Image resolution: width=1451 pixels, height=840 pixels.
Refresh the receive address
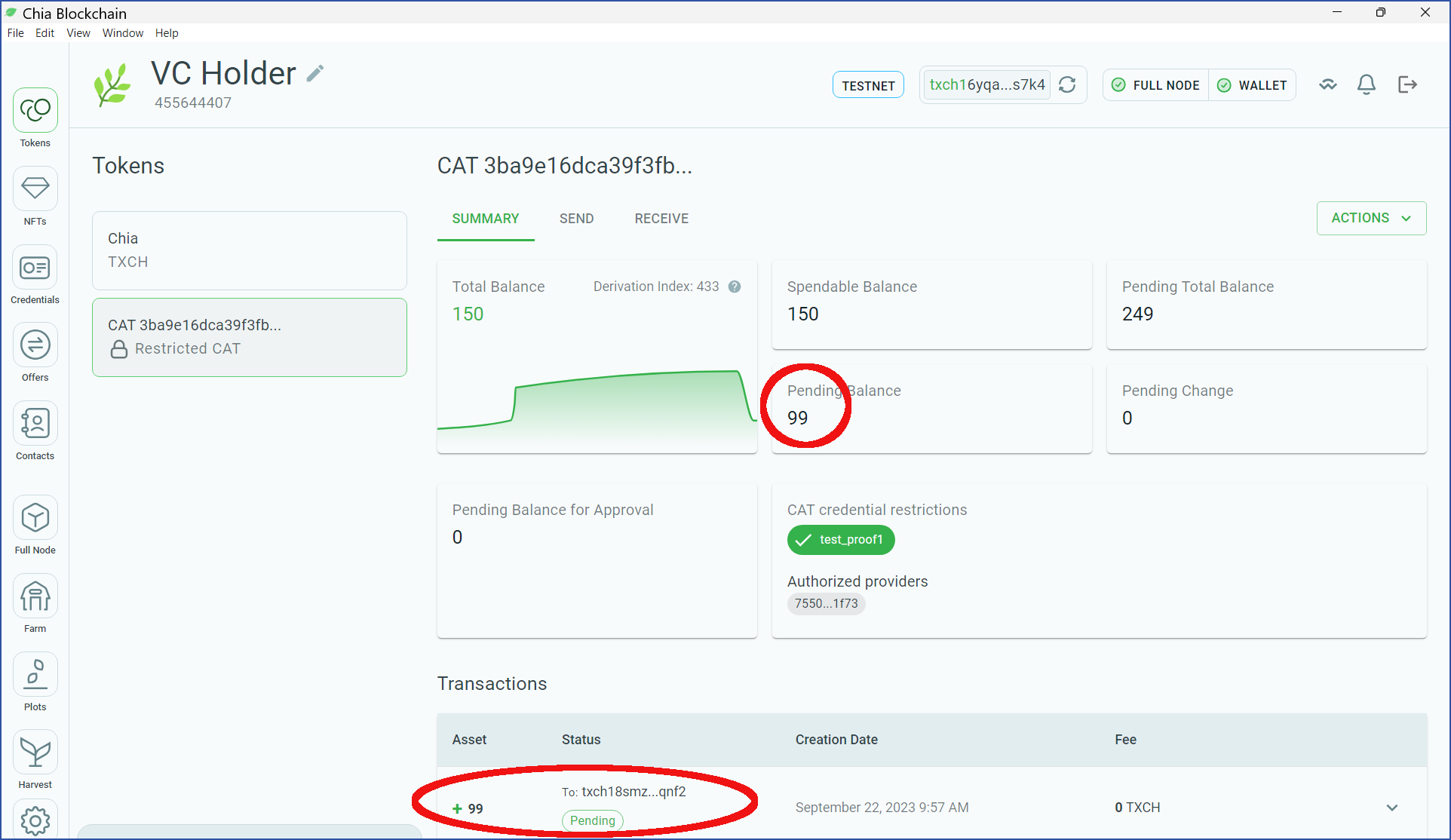(1067, 84)
